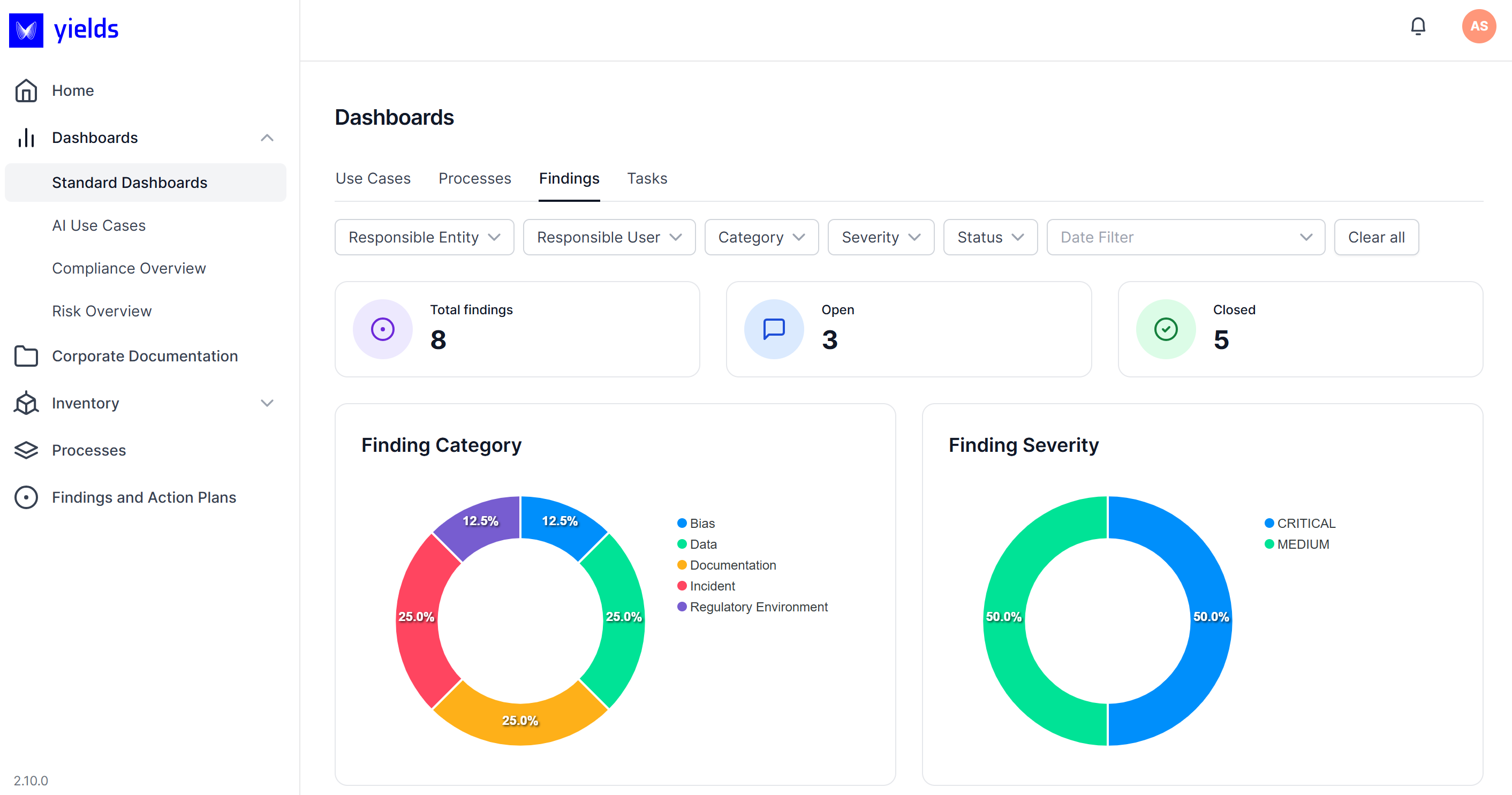
Task: Open the notifications bell
Action: point(1419,26)
